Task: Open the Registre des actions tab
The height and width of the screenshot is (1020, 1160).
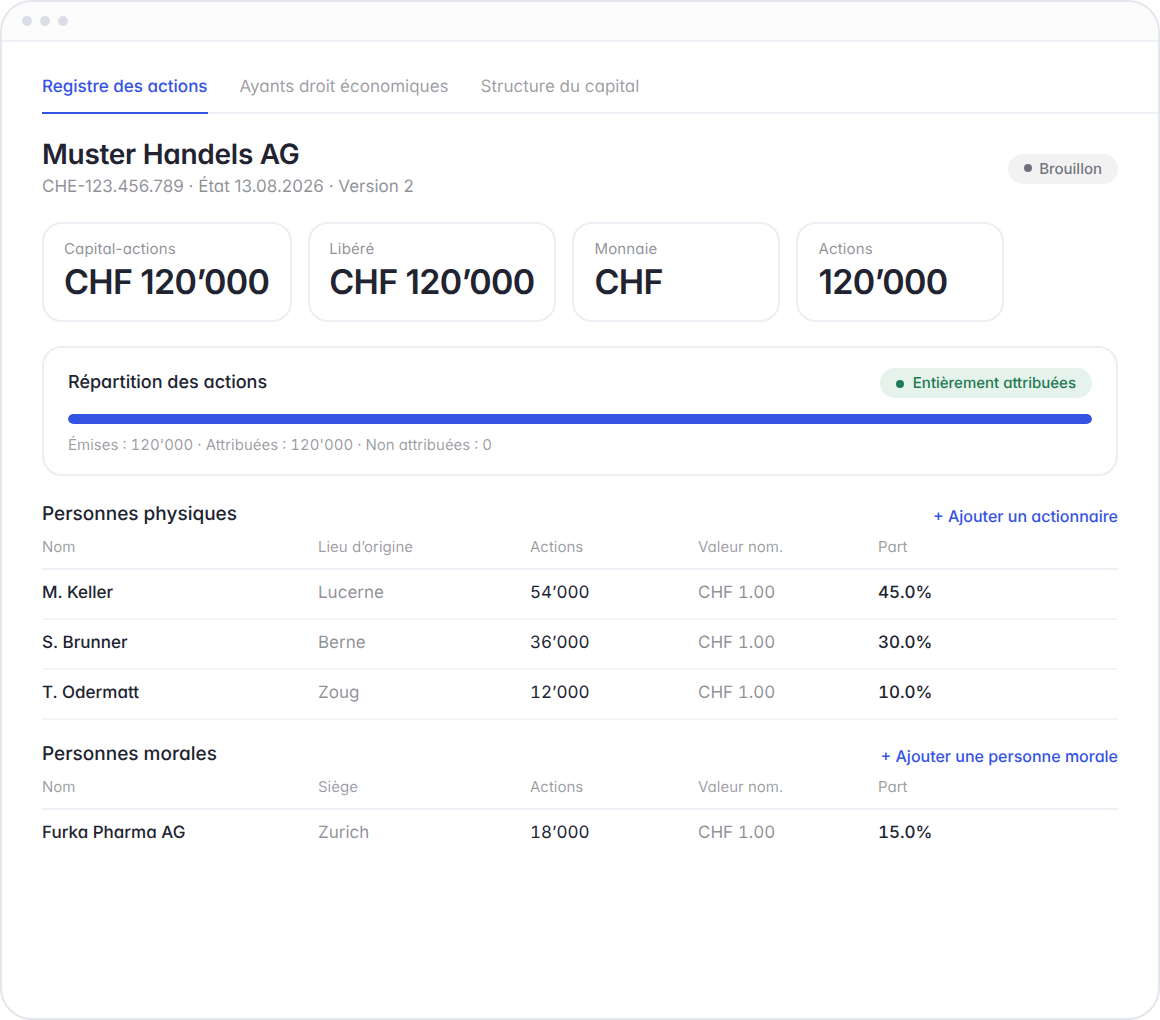Action: click(x=124, y=87)
